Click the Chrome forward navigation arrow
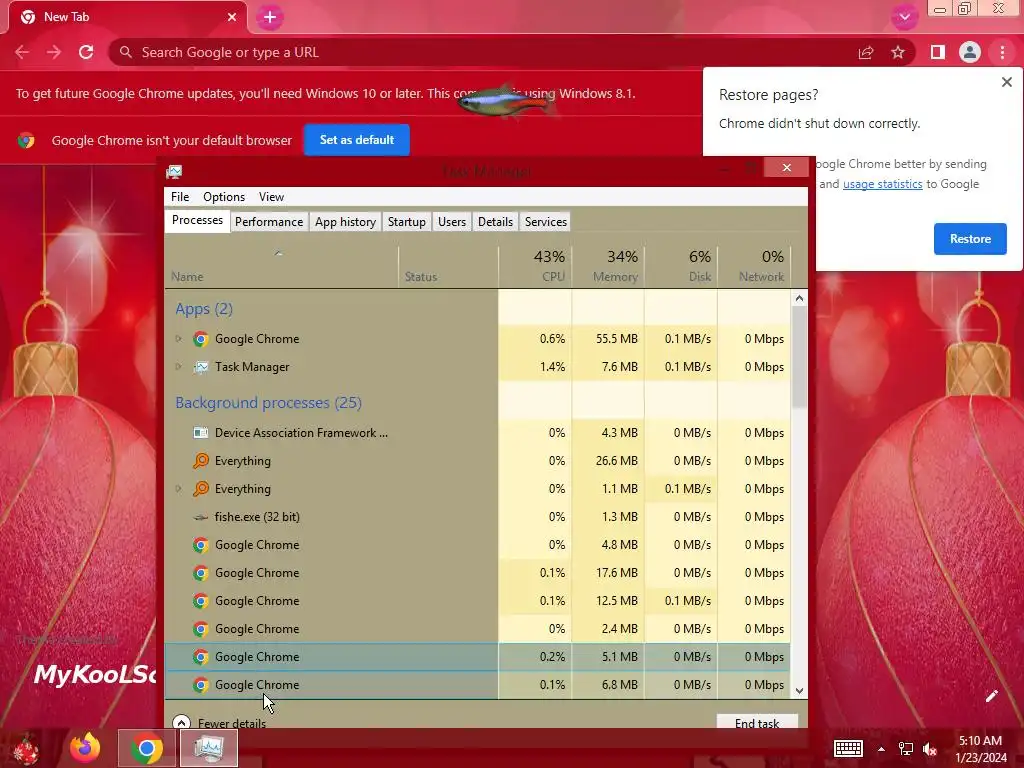Viewport: 1024px width, 768px height. pos(54,52)
